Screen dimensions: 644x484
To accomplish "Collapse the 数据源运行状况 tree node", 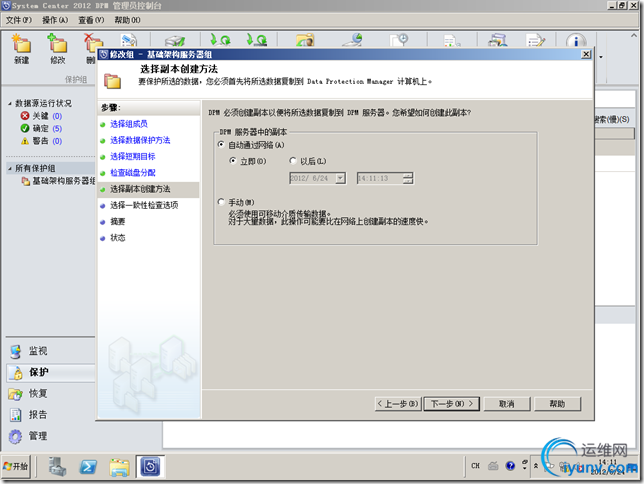I will (x=10, y=104).
